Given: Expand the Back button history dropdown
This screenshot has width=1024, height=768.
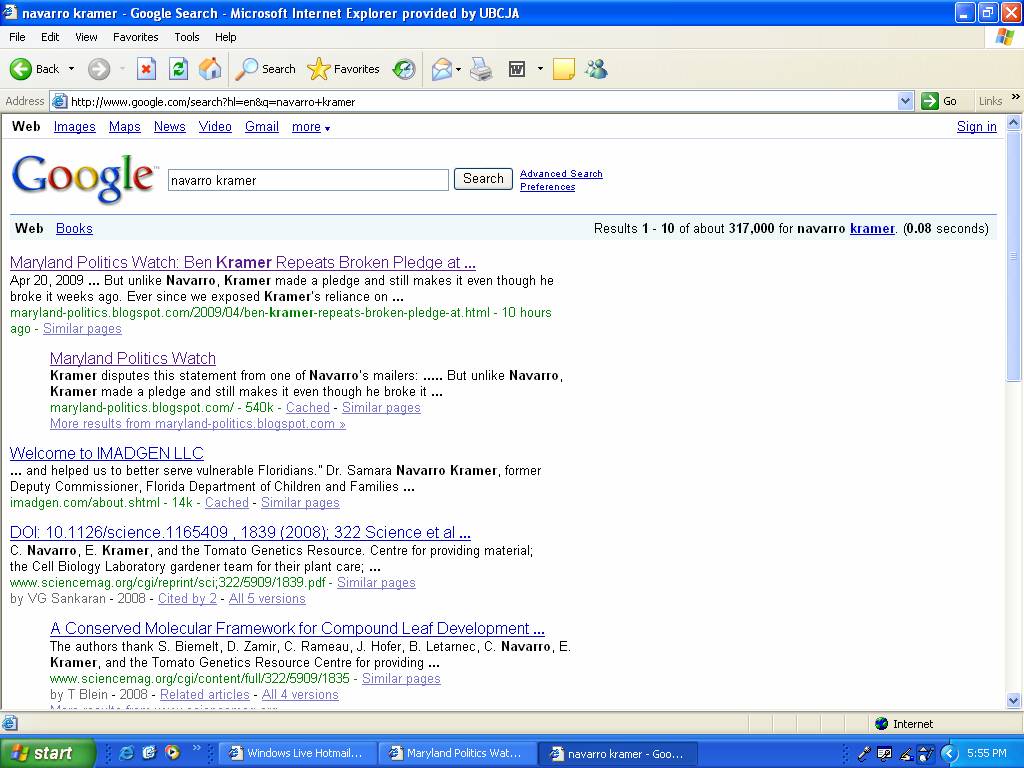Looking at the screenshot, I should click(71, 69).
